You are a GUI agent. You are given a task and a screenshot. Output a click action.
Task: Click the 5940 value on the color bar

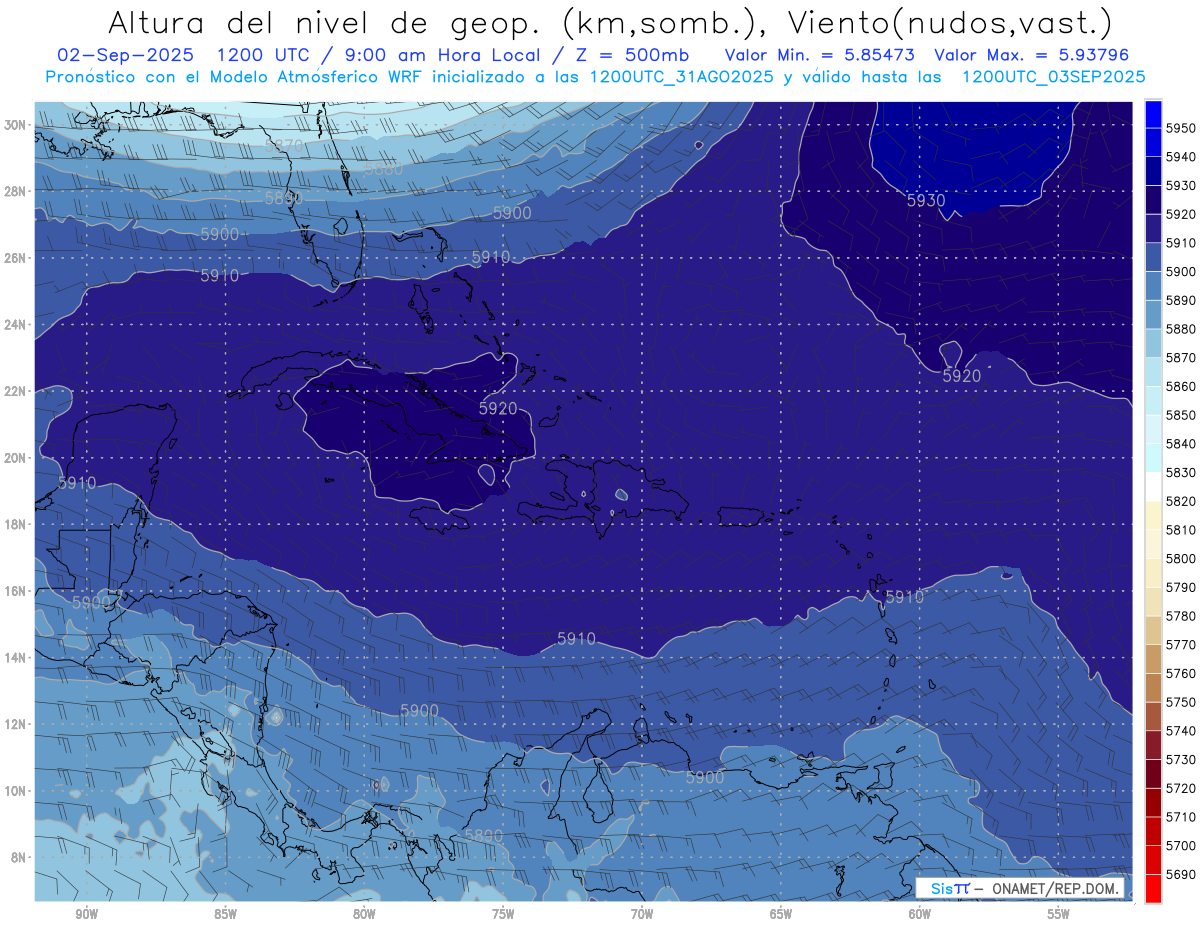point(1181,157)
